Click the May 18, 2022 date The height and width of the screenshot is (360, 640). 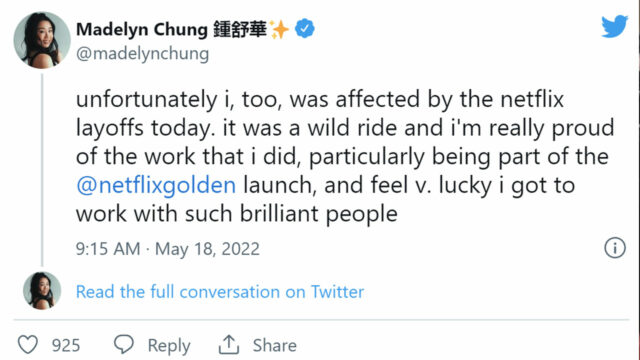tap(207, 249)
